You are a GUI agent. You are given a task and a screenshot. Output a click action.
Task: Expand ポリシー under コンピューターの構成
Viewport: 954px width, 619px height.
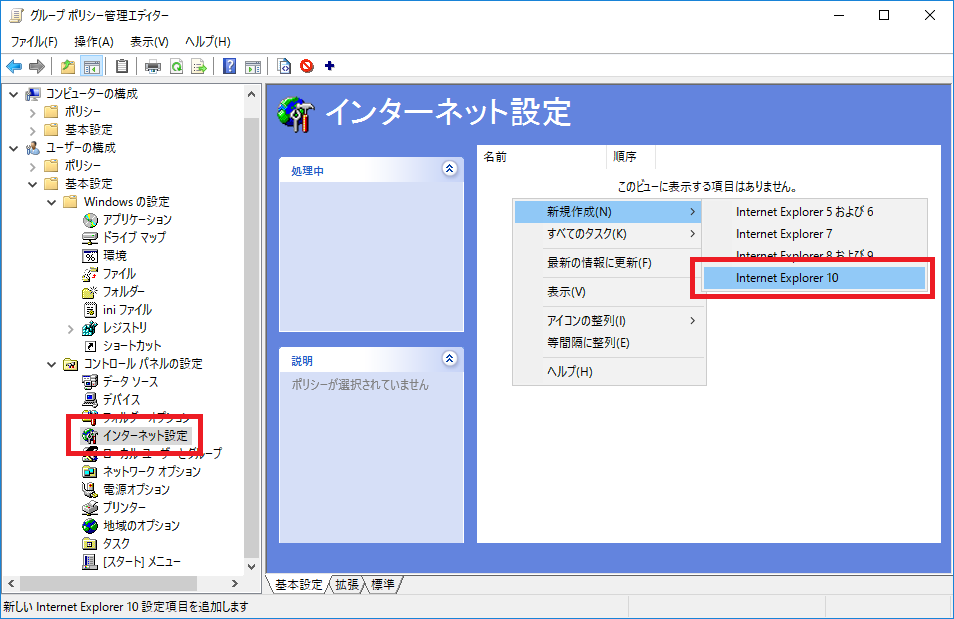coord(32,113)
